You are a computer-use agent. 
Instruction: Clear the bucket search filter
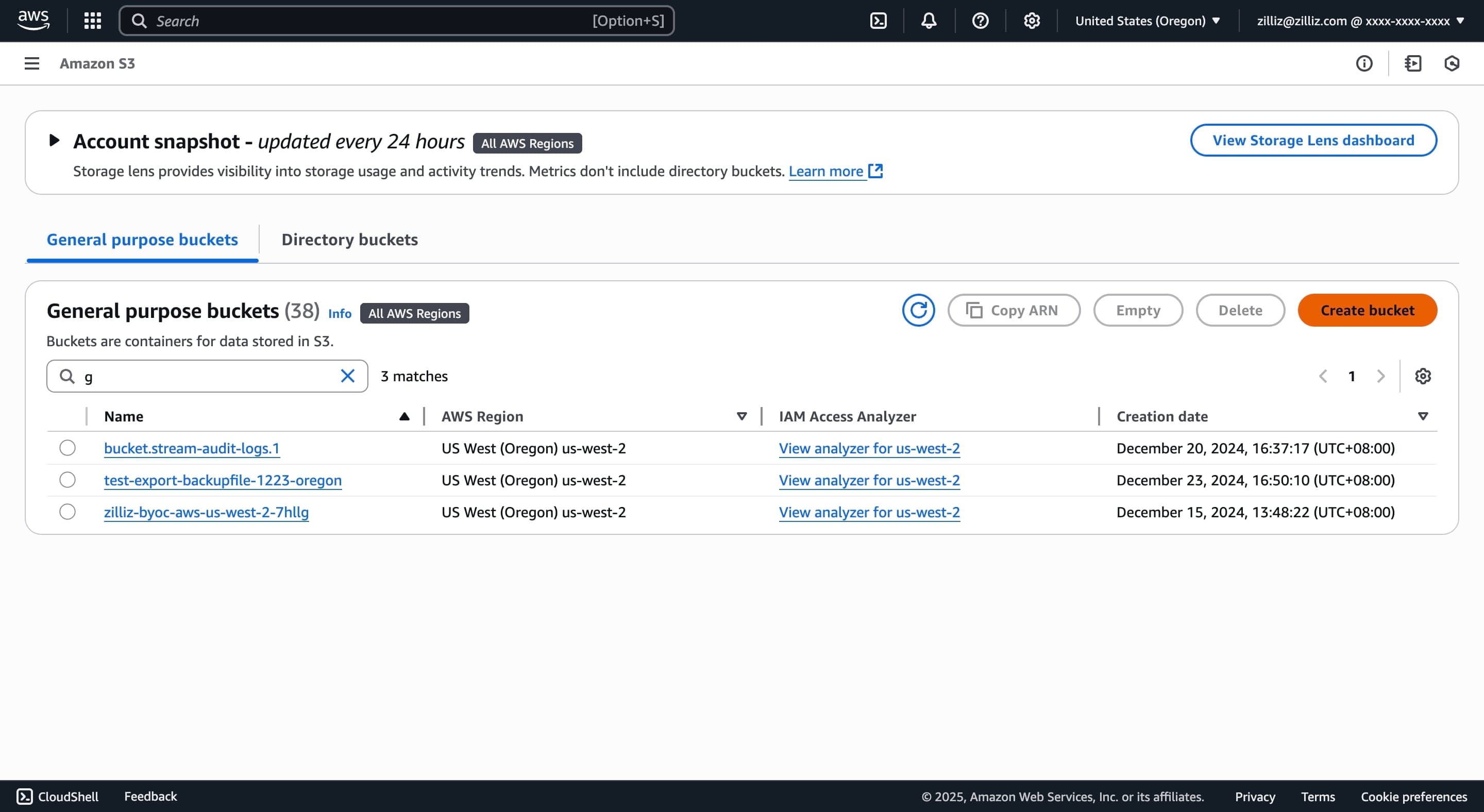click(347, 376)
